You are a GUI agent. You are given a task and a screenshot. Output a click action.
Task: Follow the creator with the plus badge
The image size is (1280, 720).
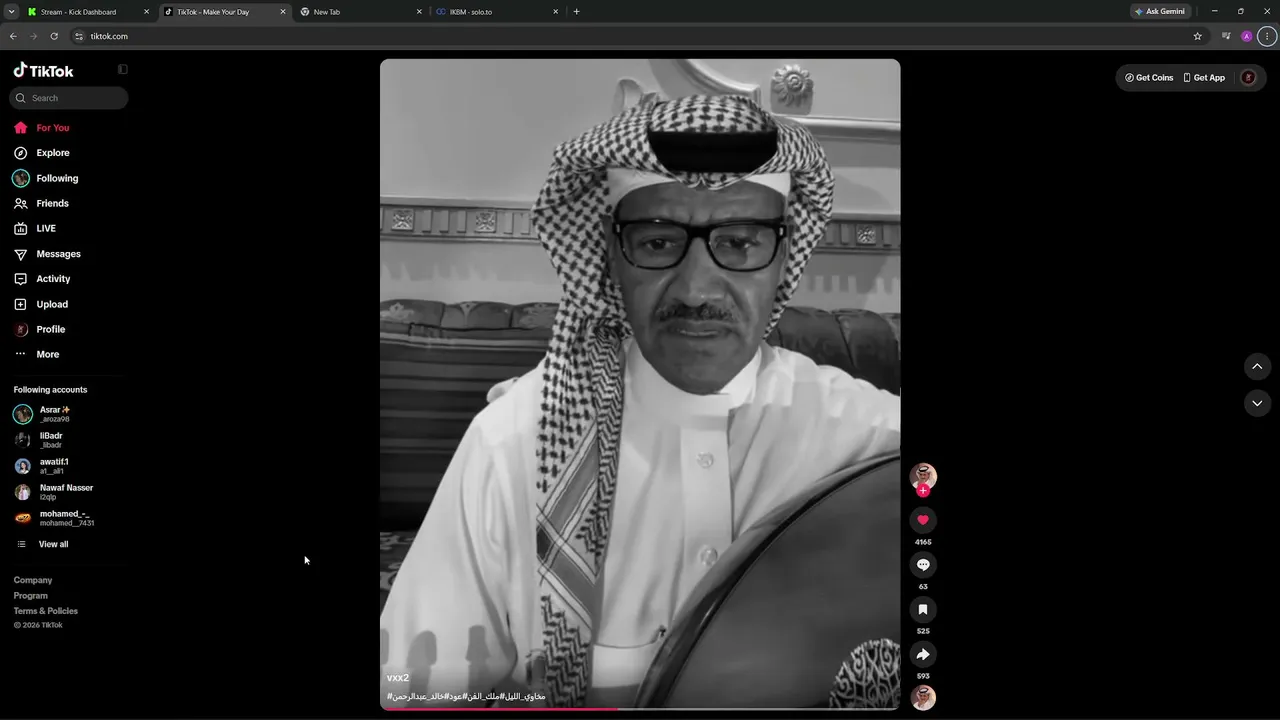923,491
